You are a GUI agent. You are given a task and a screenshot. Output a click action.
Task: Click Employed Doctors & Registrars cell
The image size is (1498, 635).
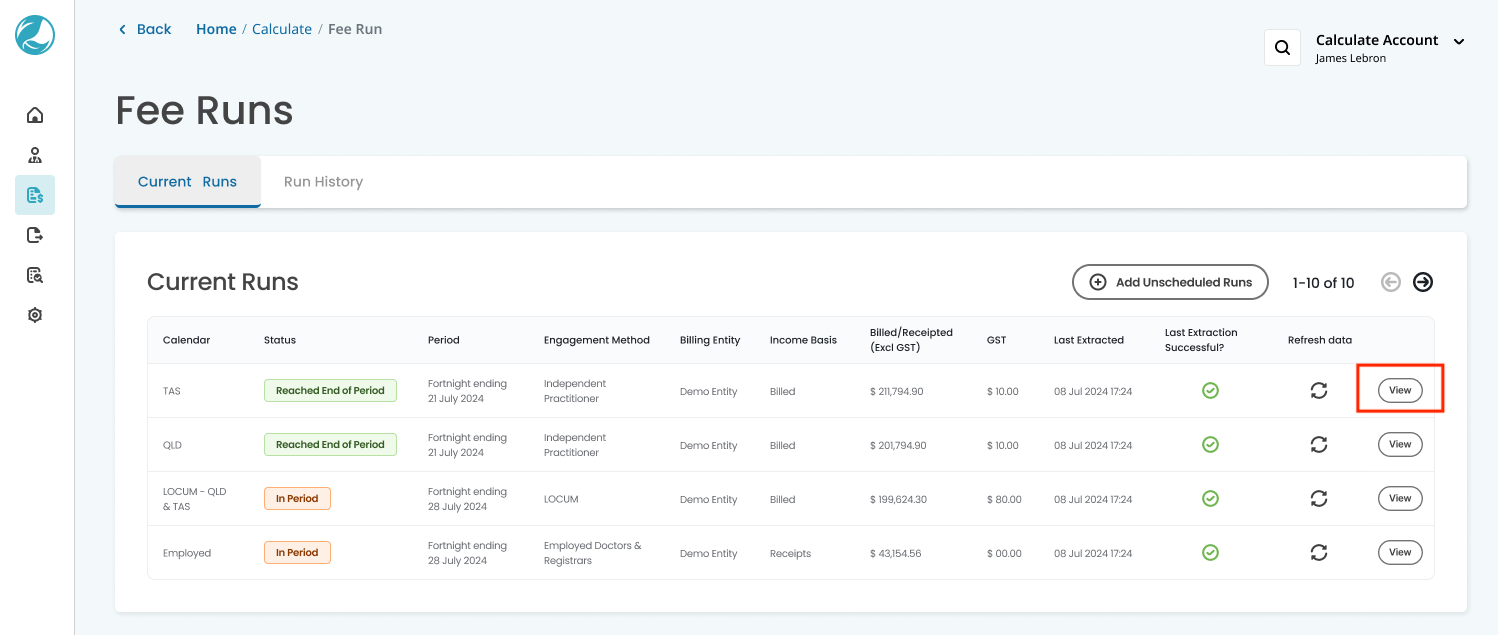click(x=593, y=553)
